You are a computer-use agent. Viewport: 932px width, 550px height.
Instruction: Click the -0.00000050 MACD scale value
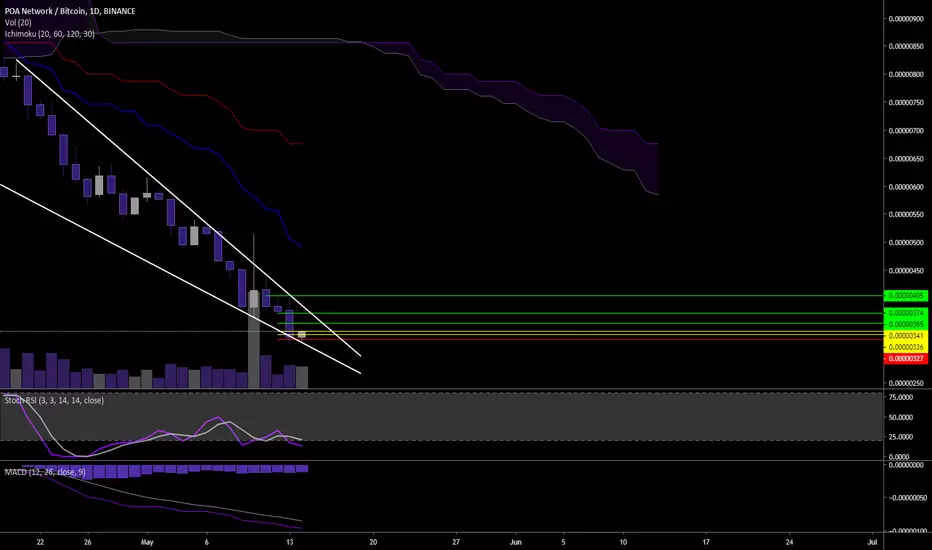(x=906, y=498)
